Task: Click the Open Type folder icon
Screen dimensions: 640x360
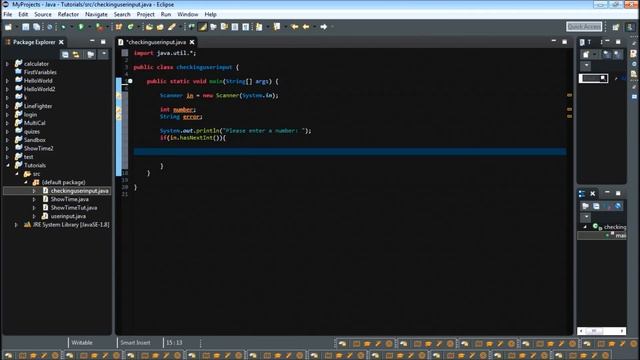Action: 149,27
